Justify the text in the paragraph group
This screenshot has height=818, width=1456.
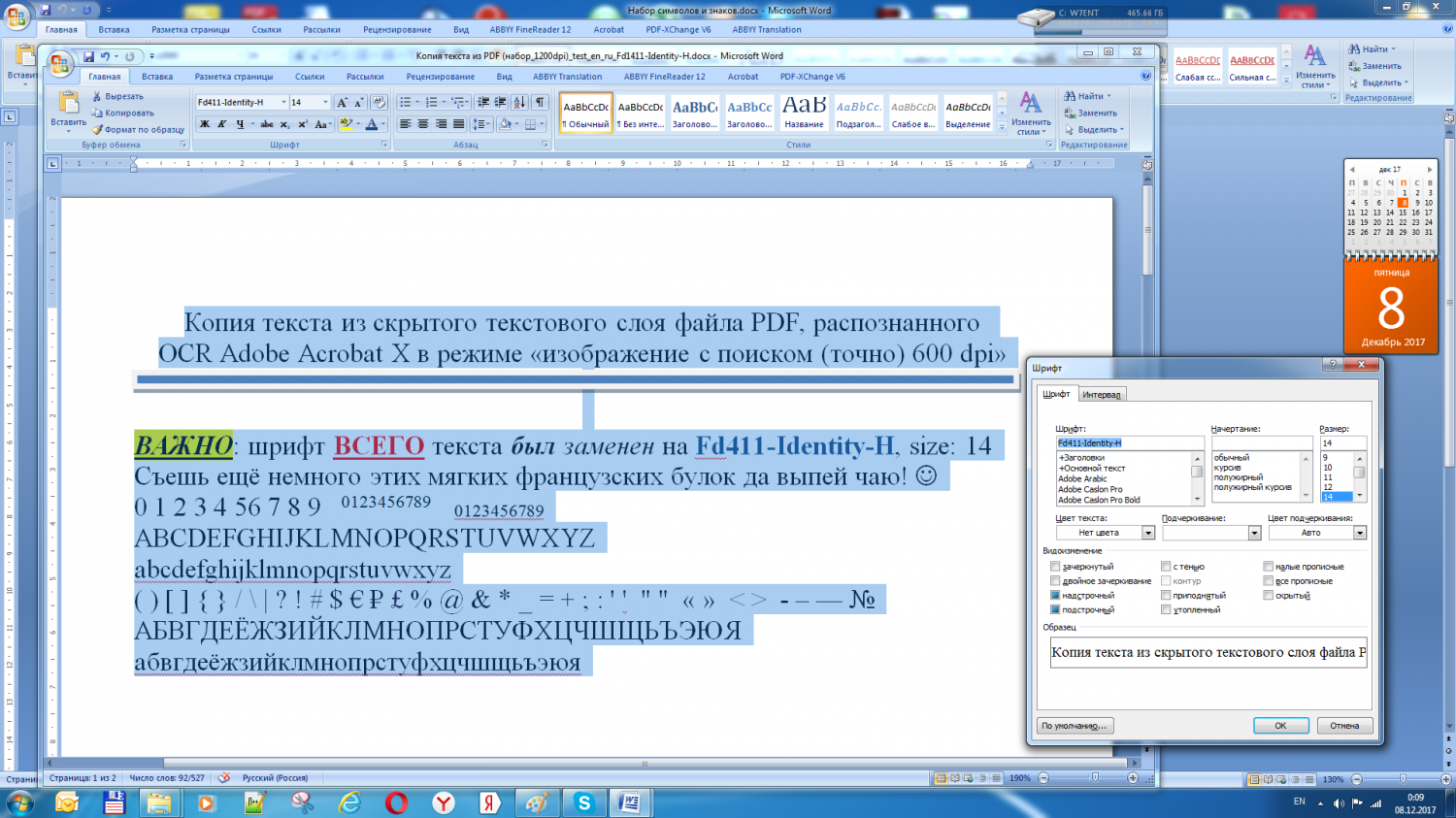458,124
